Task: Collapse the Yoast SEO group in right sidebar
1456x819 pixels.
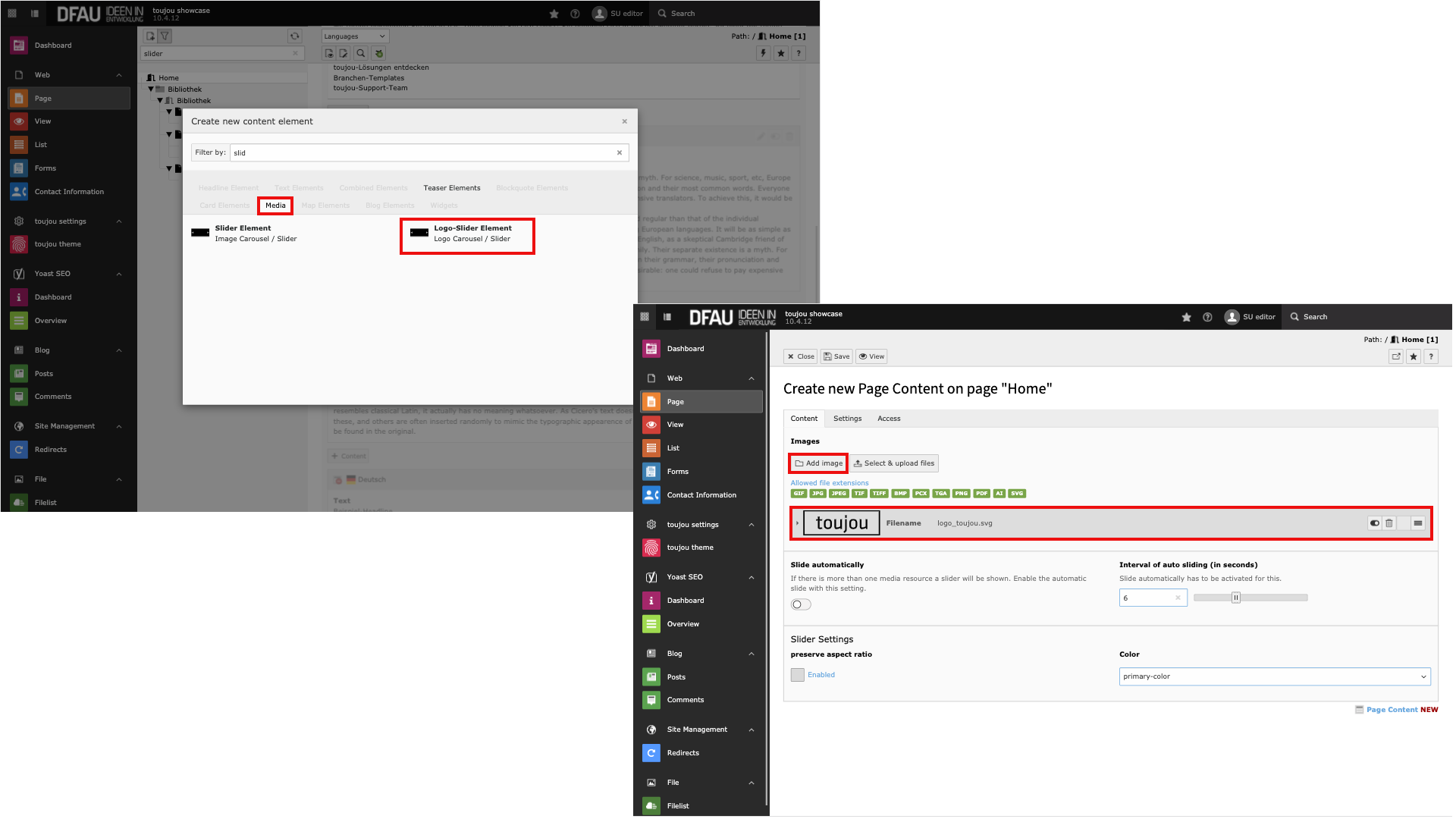Action: pyautogui.click(x=751, y=577)
